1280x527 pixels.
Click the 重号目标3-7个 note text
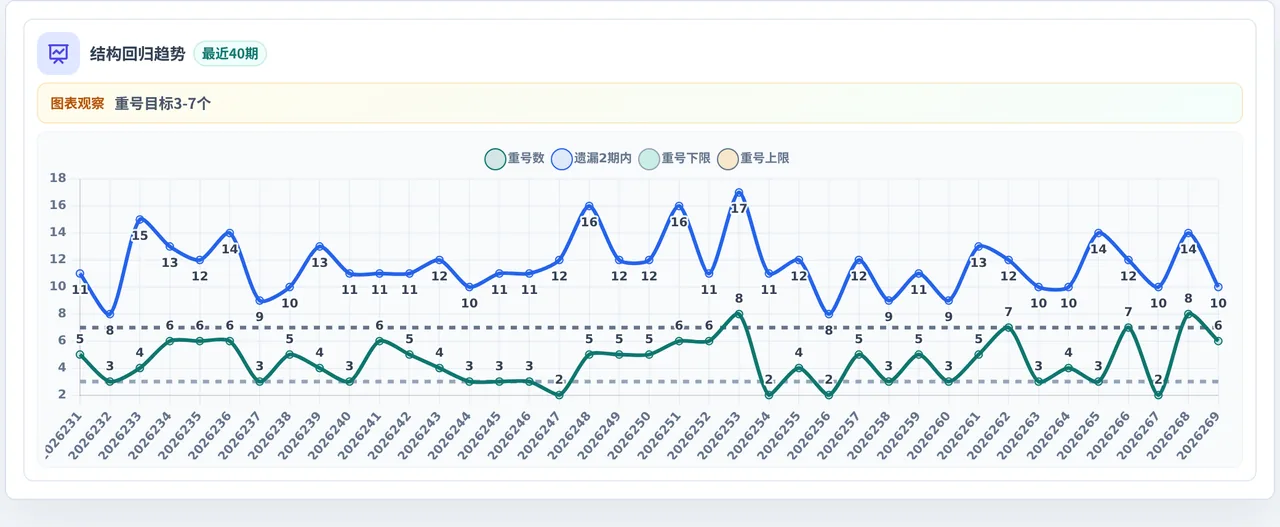pyautogui.click(x=163, y=103)
